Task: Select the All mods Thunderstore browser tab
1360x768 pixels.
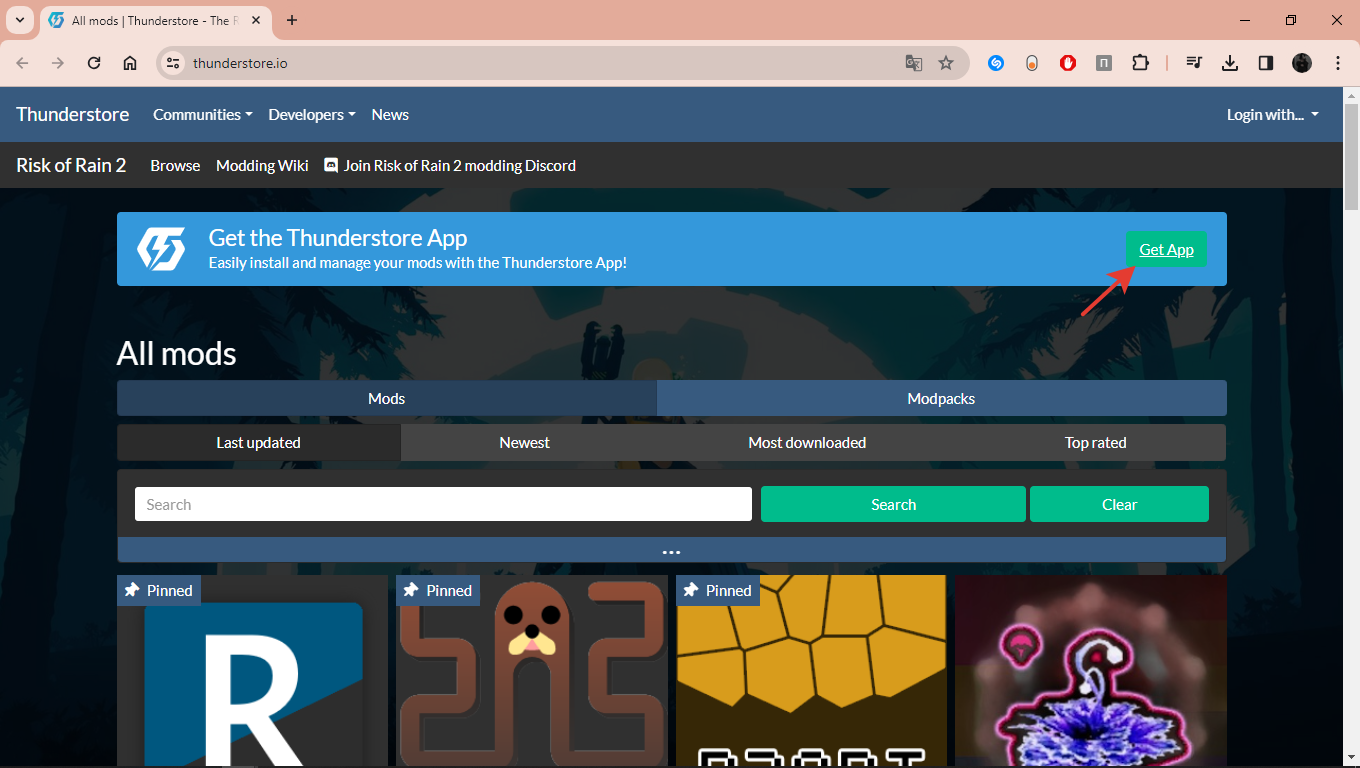Action: tap(156, 20)
